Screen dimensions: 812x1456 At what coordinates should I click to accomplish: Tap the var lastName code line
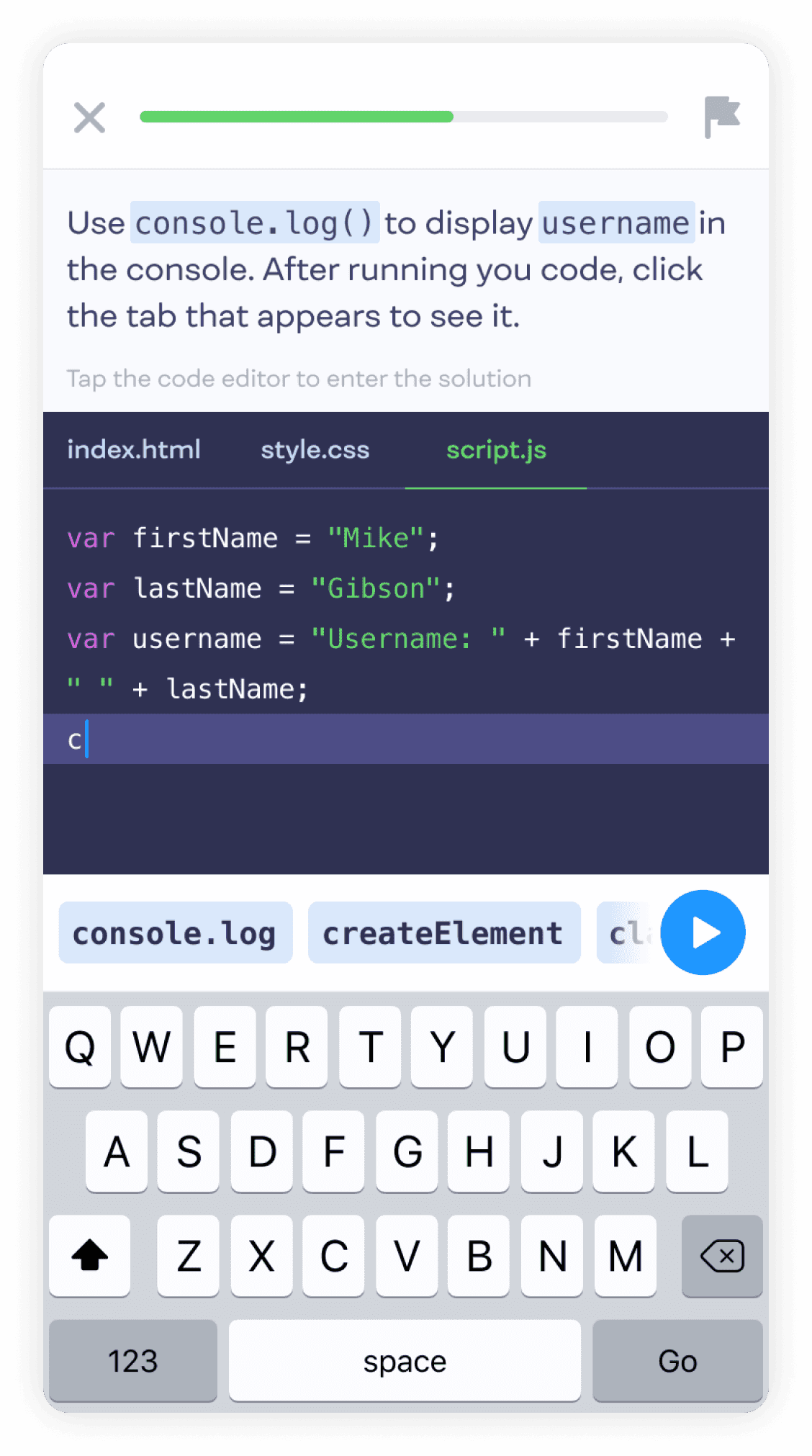coord(261,588)
